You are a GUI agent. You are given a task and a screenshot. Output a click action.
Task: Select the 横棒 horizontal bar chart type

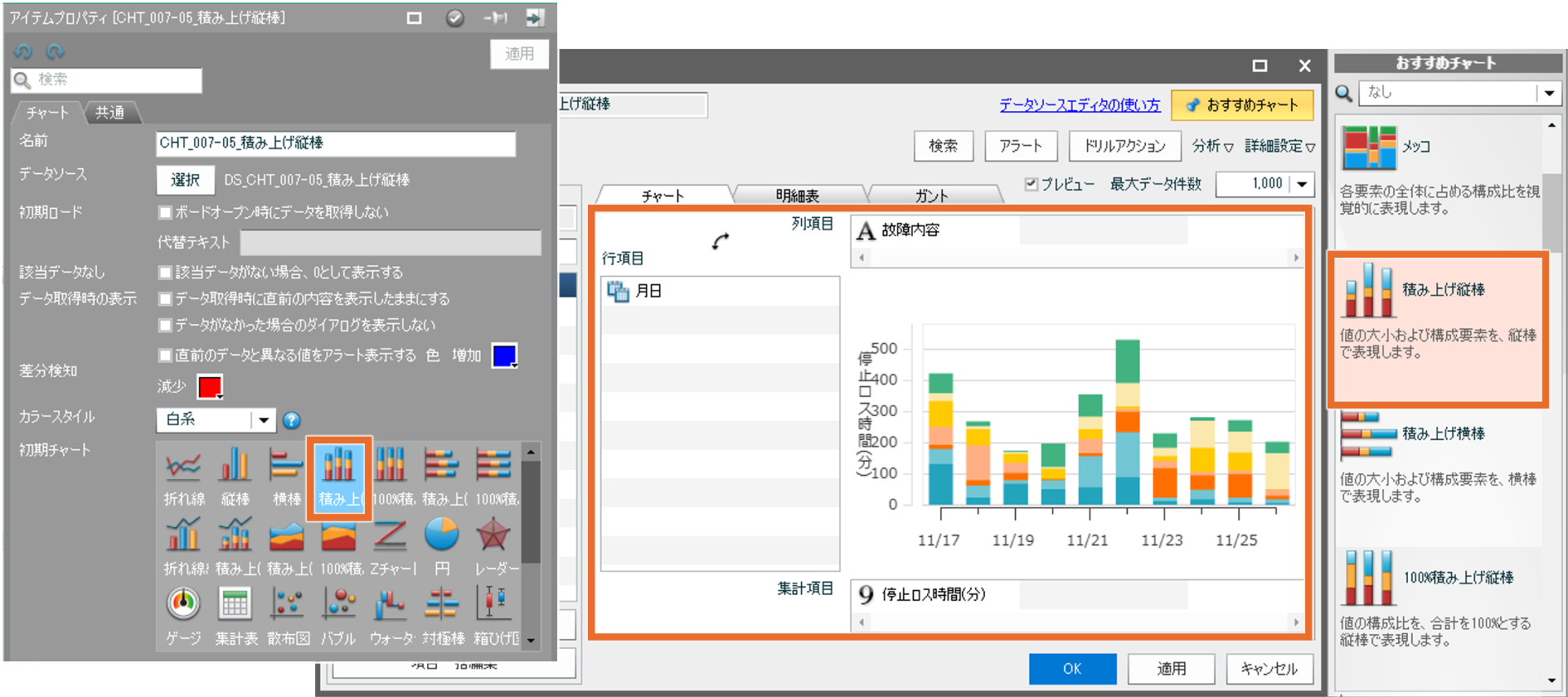point(286,476)
